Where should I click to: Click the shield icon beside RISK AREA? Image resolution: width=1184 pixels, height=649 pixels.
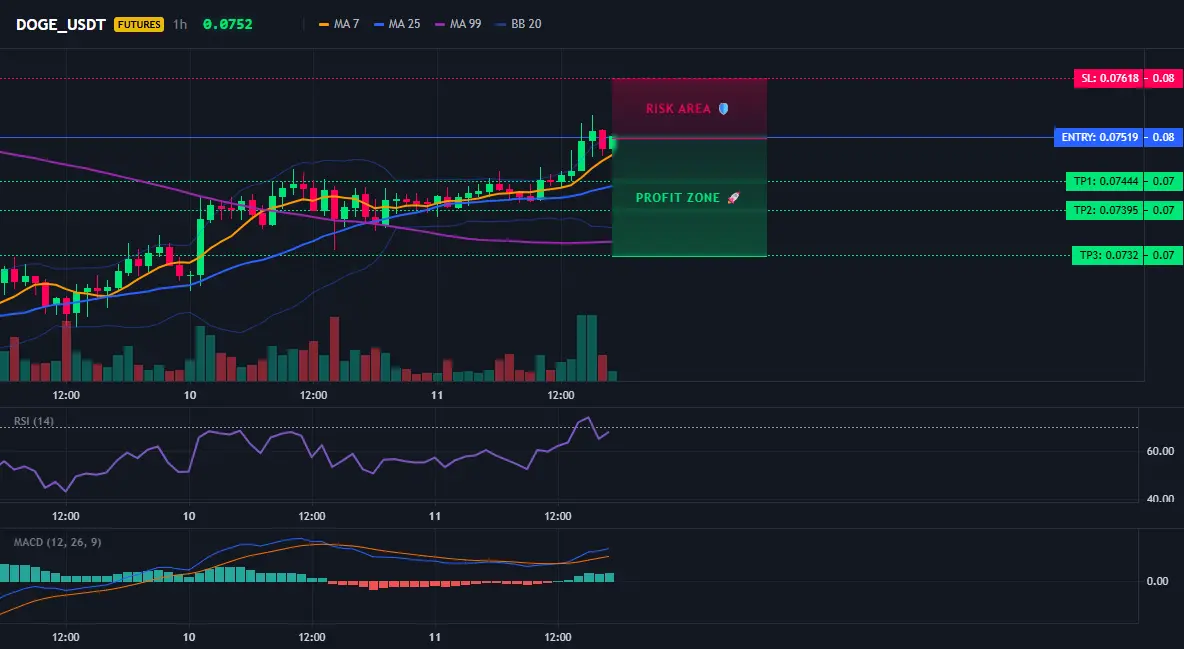tap(723, 109)
